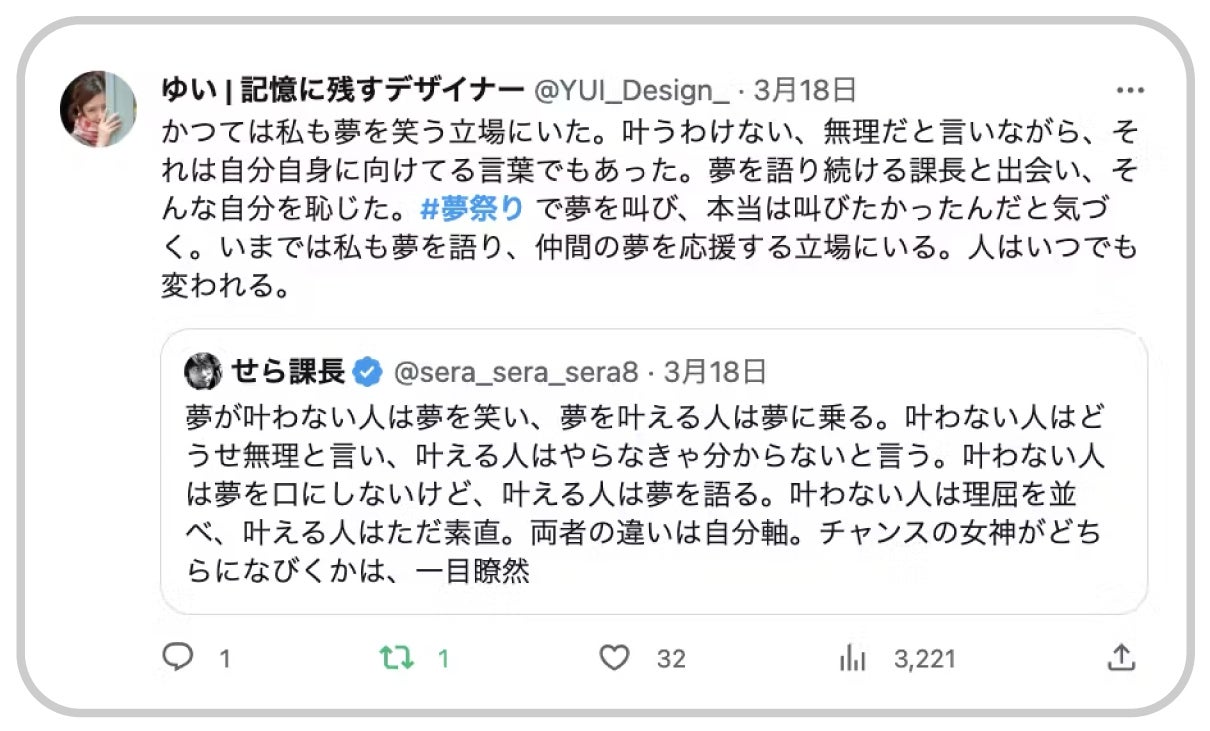
Task: Click the blue verified badge beside せら課長
Action: (368, 372)
